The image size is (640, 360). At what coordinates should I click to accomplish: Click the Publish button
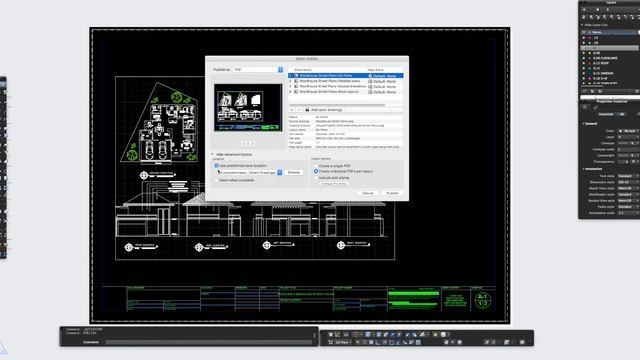(392, 193)
